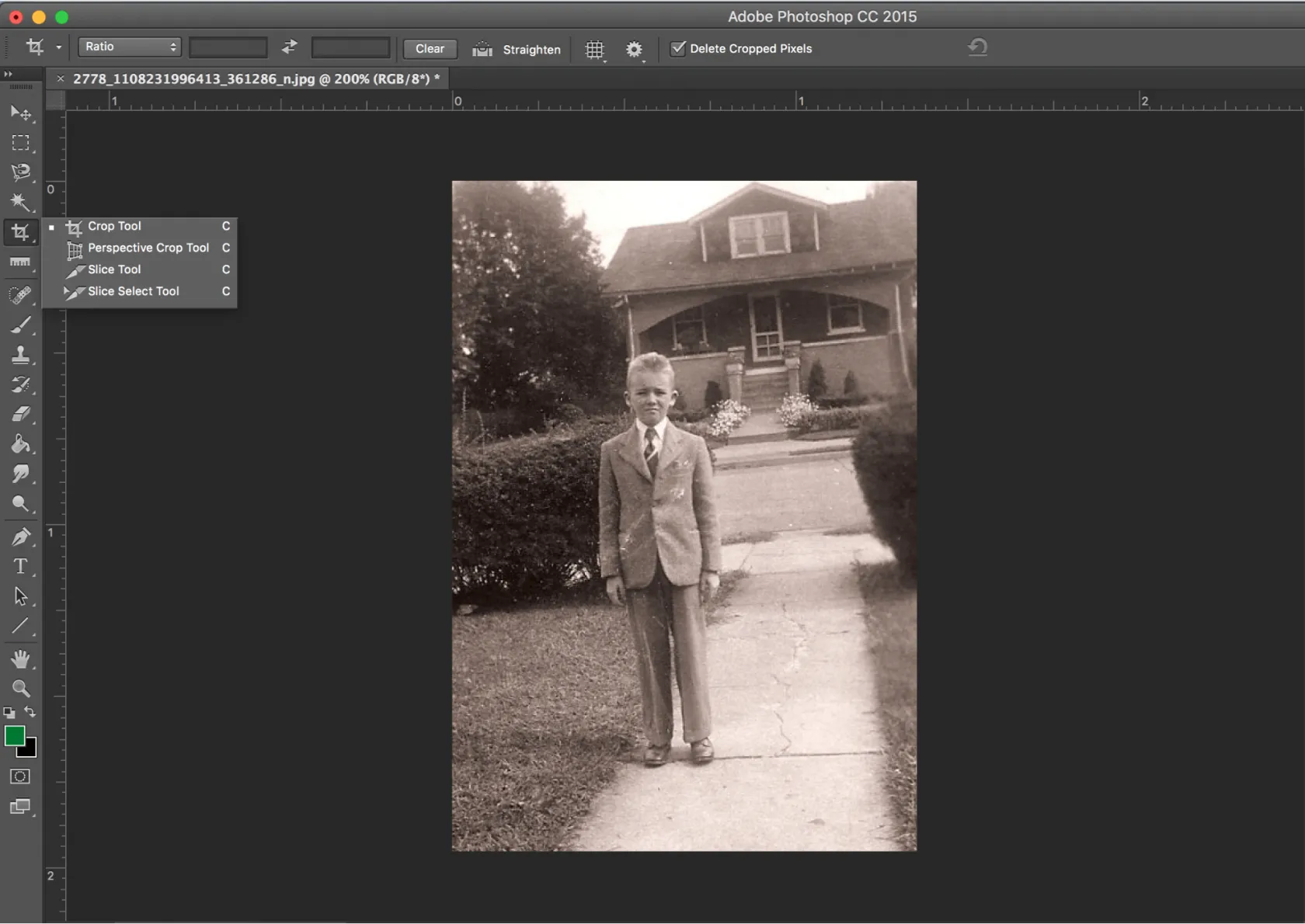Select the Clone Stamp tool
The image size is (1305, 924).
20,355
